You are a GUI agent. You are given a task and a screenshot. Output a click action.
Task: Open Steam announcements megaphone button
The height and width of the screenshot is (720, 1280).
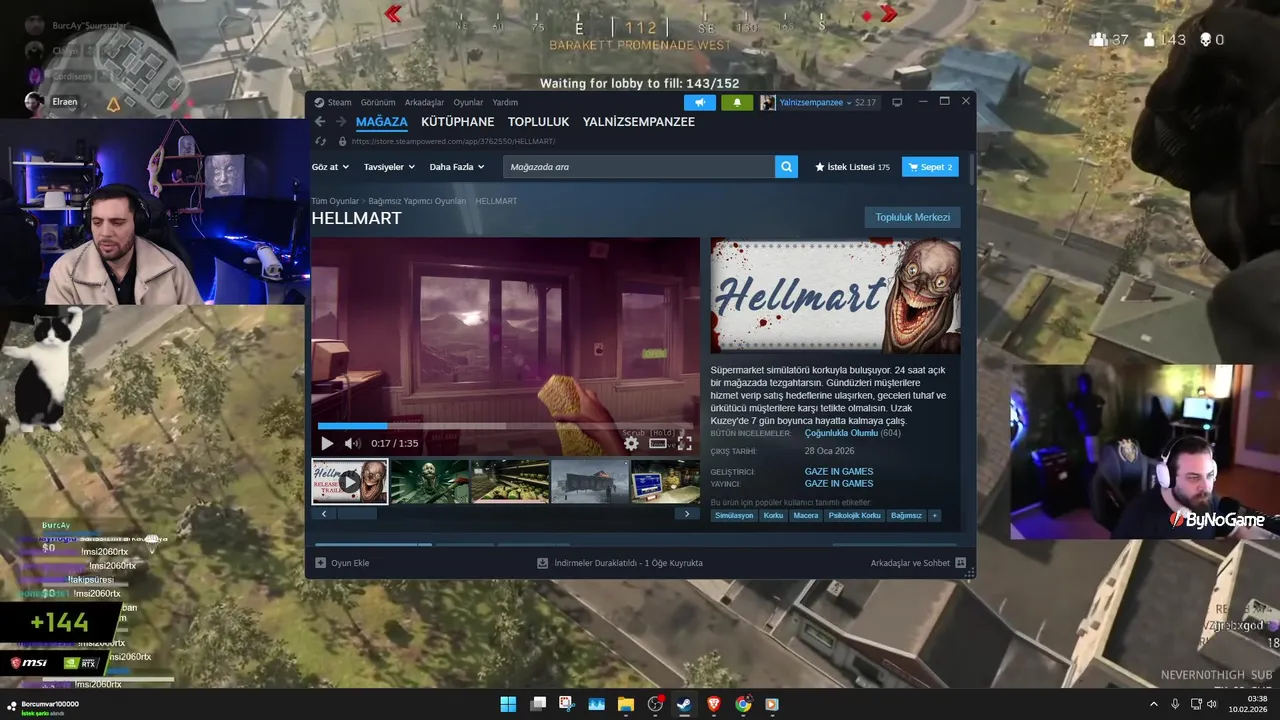pyautogui.click(x=700, y=102)
